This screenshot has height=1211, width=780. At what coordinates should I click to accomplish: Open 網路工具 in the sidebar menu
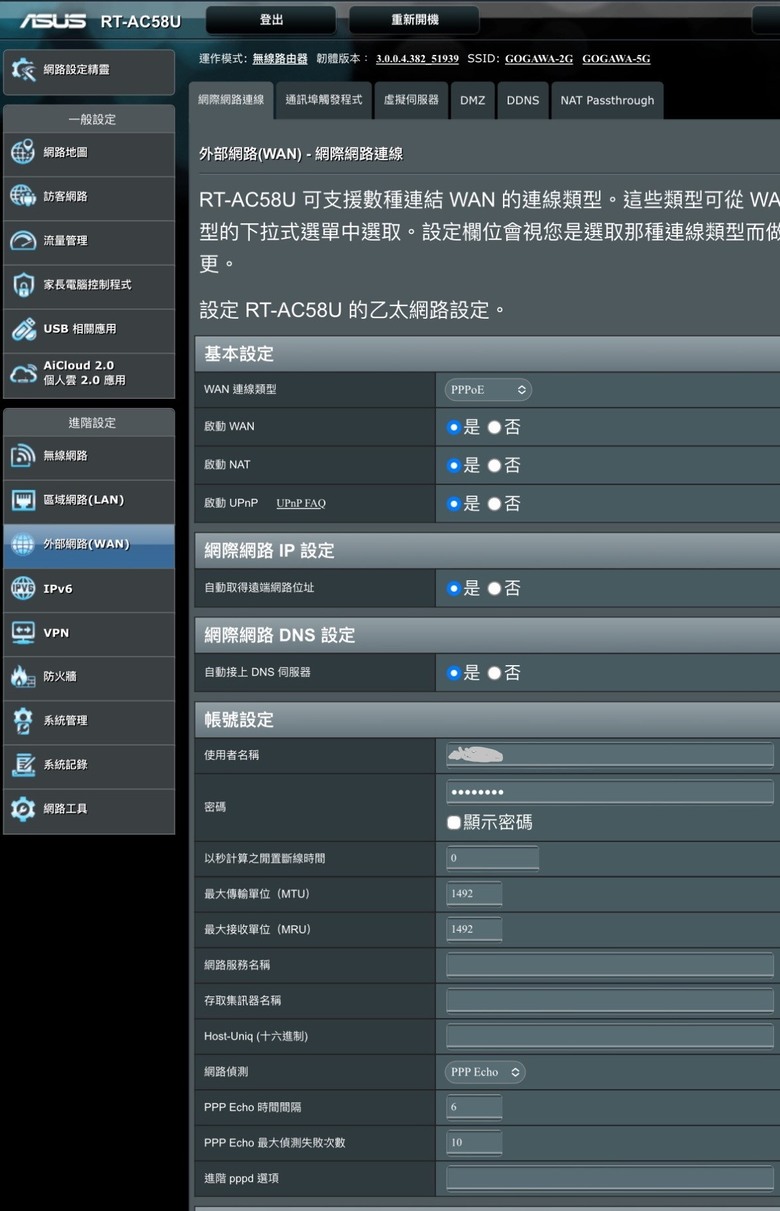pos(89,808)
